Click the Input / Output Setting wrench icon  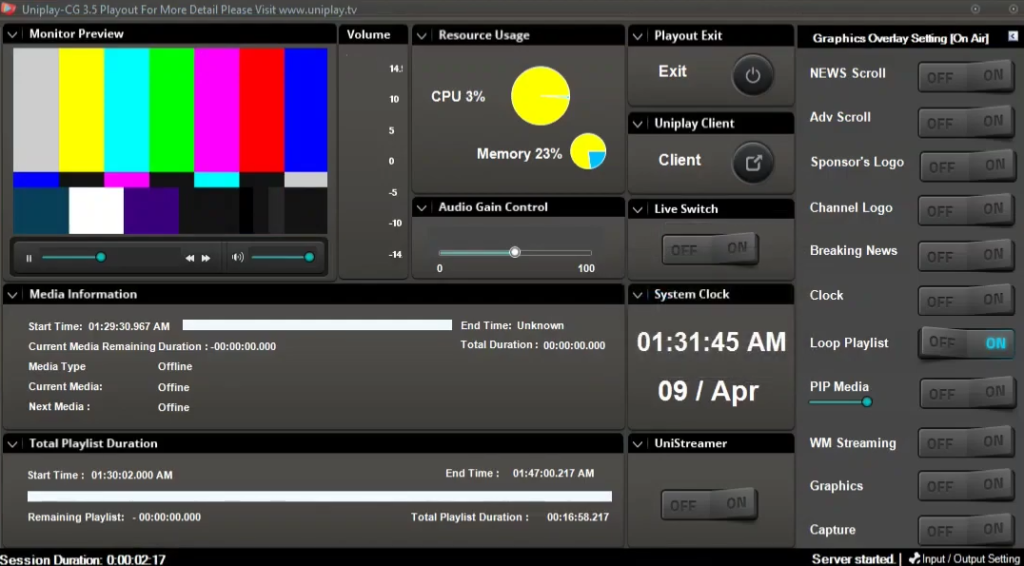[x=914, y=559]
